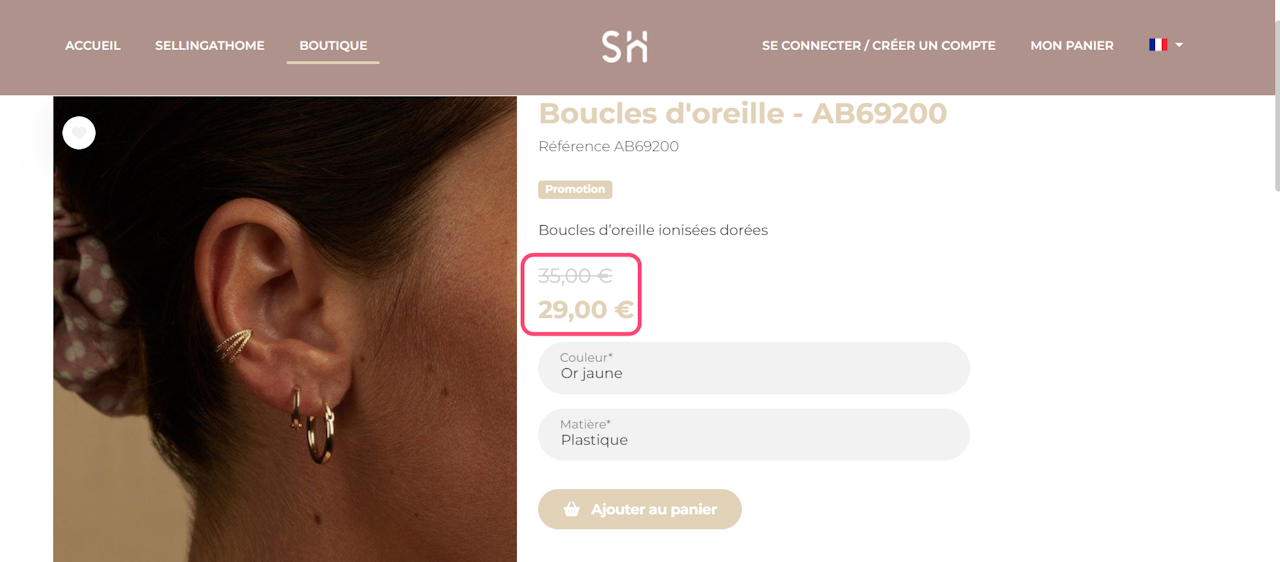Open the Couleur dropdown showing Or jaune
This screenshot has width=1280, height=562.
(x=754, y=368)
